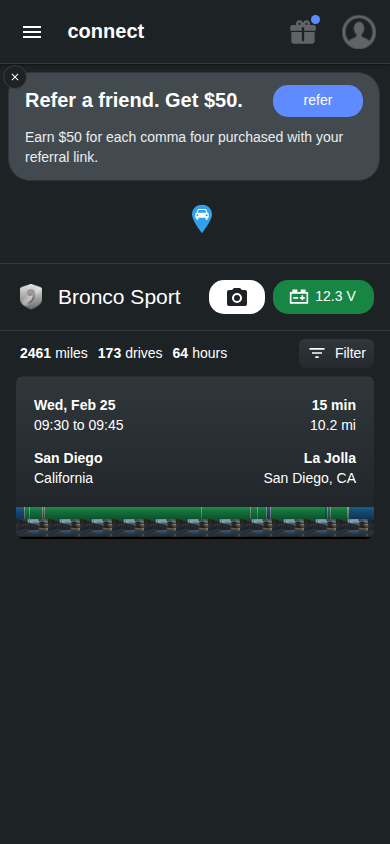The width and height of the screenshot is (390, 844).
Task: Click the Bronco Sport device name
Action: [x=119, y=297]
